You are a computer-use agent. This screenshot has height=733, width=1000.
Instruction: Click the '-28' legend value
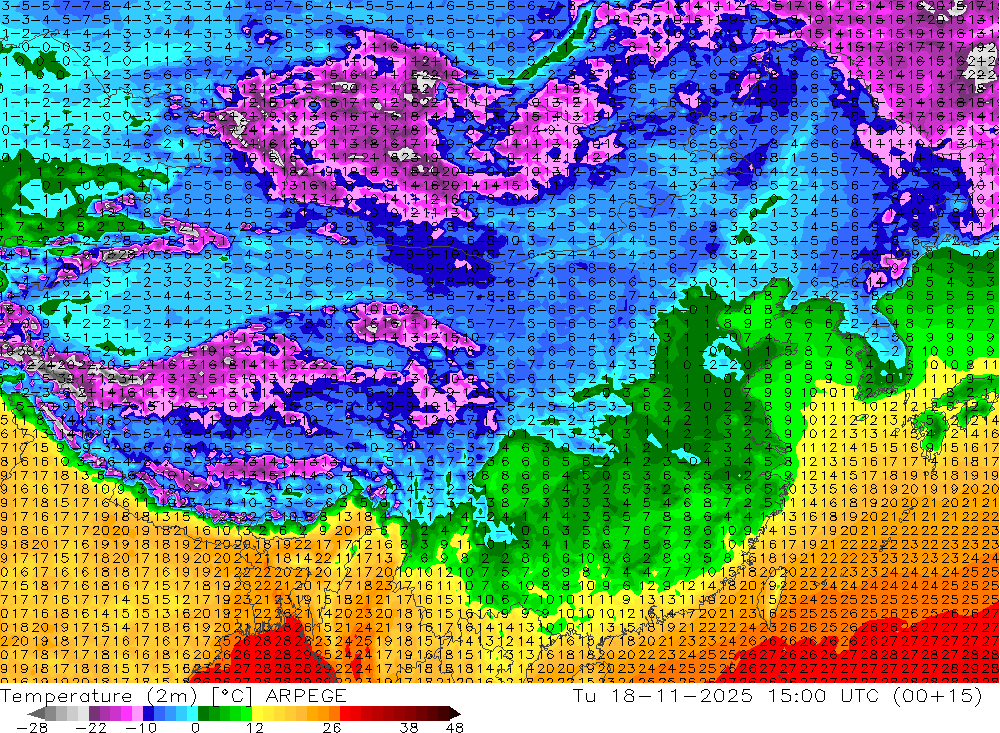[x=32, y=727]
